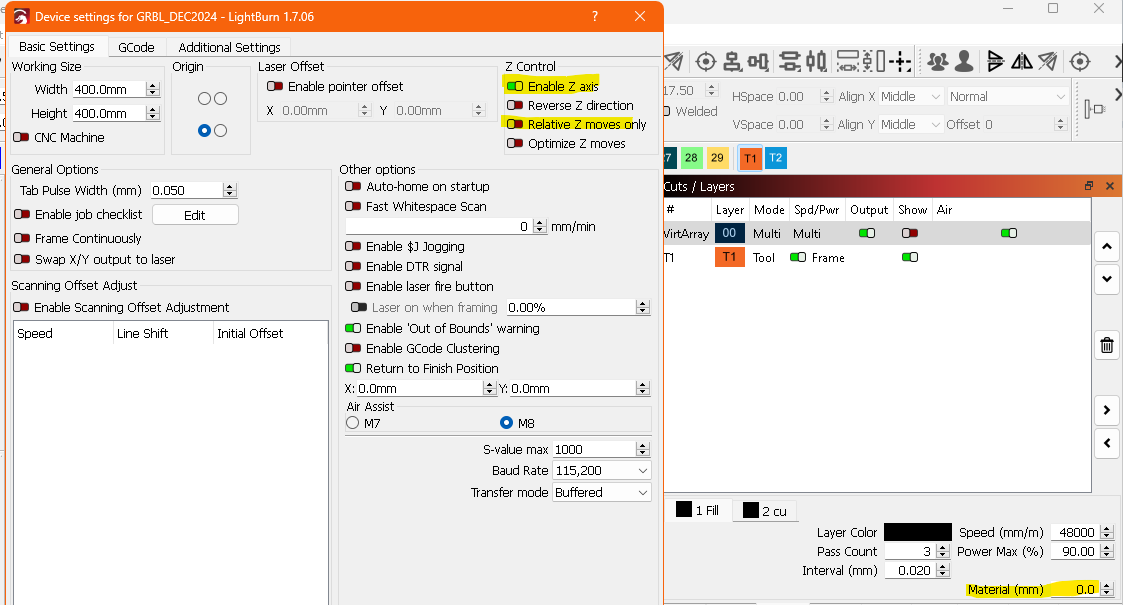The image size is (1123, 605).
Task: Click the Tab Pulse Width stepper arrows
Action: pos(229,190)
